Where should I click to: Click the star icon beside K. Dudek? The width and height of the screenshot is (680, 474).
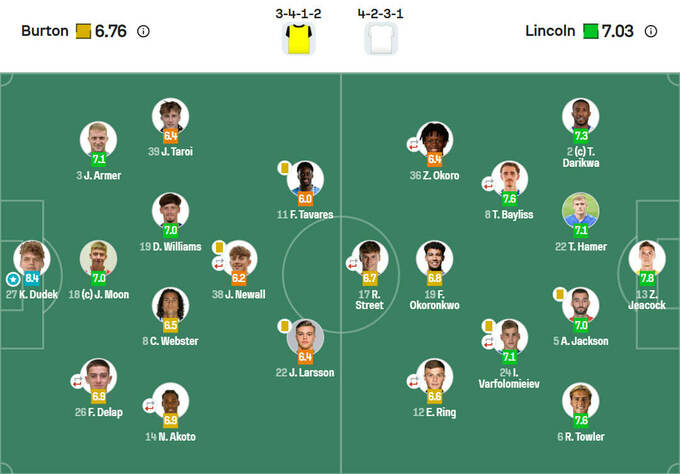[x=13, y=279]
